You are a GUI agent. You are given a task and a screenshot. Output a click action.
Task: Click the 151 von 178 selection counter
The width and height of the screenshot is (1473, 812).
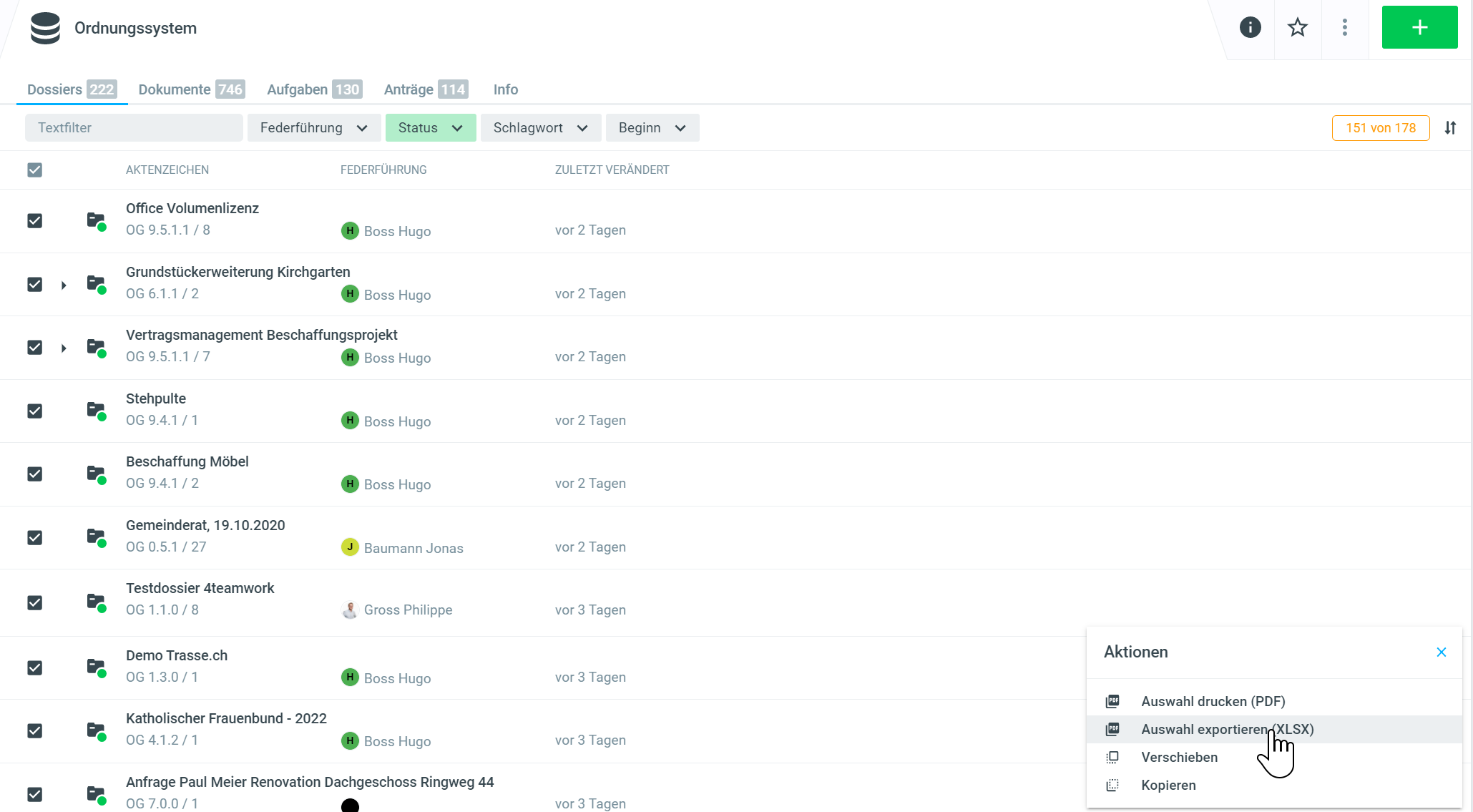[x=1380, y=128]
